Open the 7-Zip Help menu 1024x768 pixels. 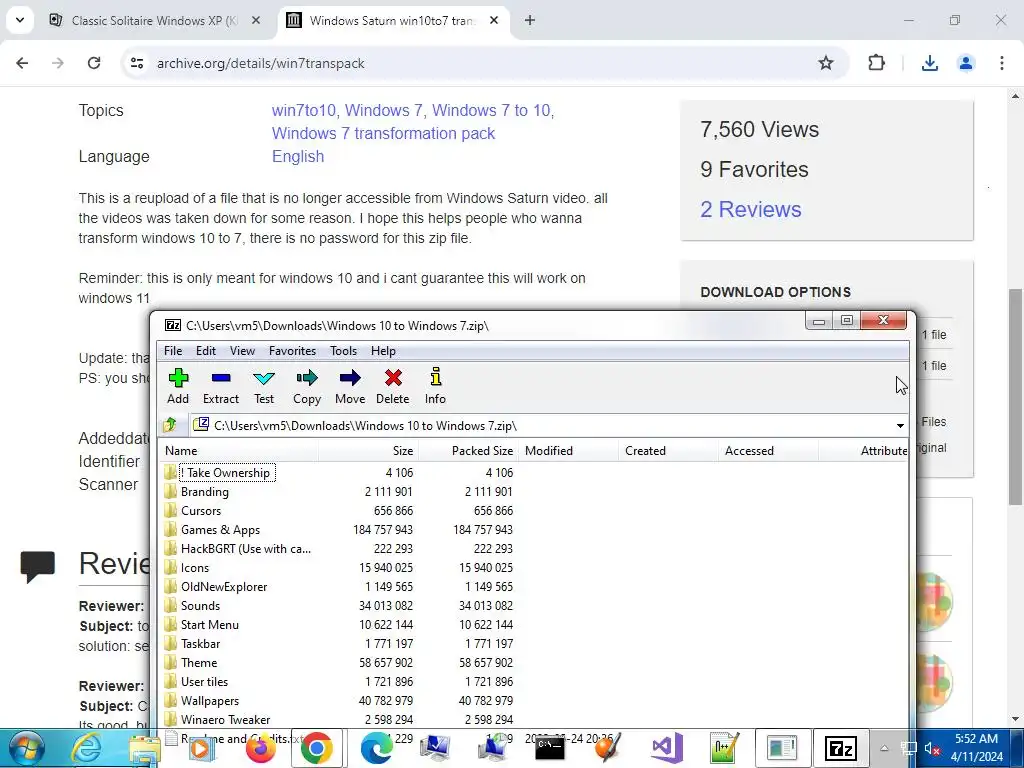383,351
